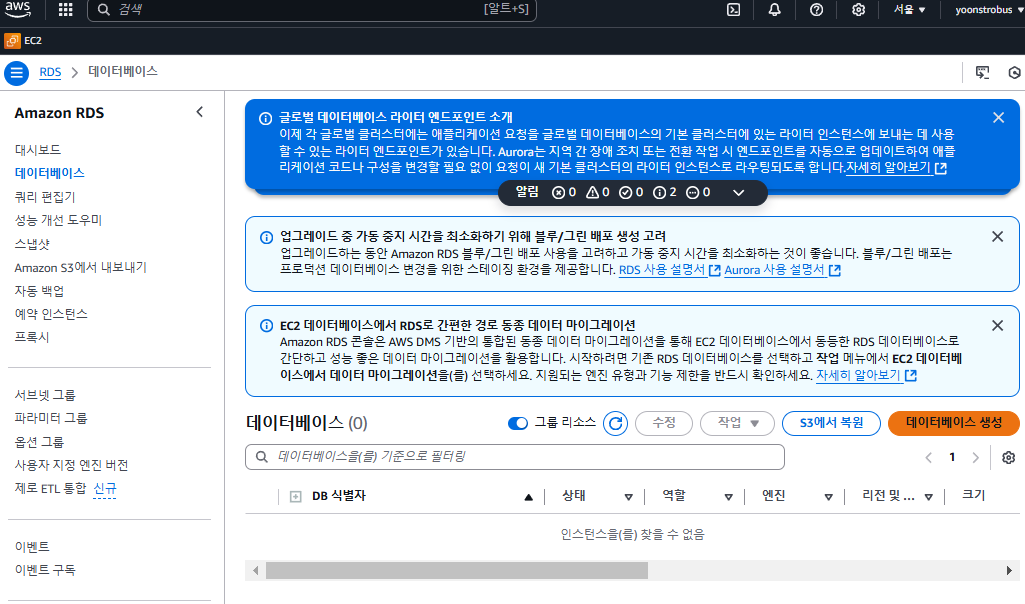Screen dimensions: 1025x604
Task: Open 프록시 in sidebar
Action: coord(32,337)
